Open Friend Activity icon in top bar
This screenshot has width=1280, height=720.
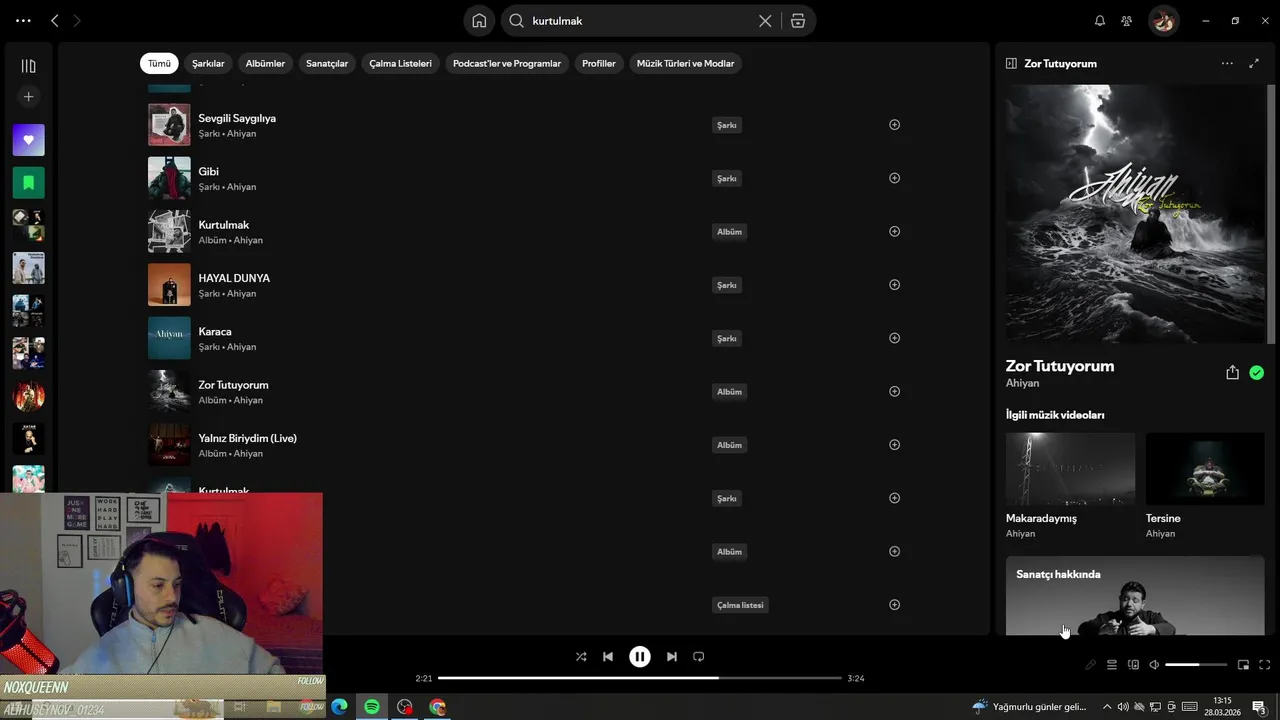[1127, 20]
